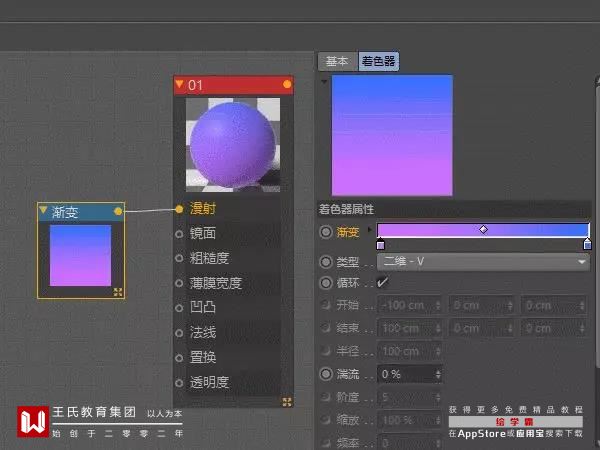Click the 粗糙度 label in 01 node
The height and width of the screenshot is (450, 600).
coord(209,258)
